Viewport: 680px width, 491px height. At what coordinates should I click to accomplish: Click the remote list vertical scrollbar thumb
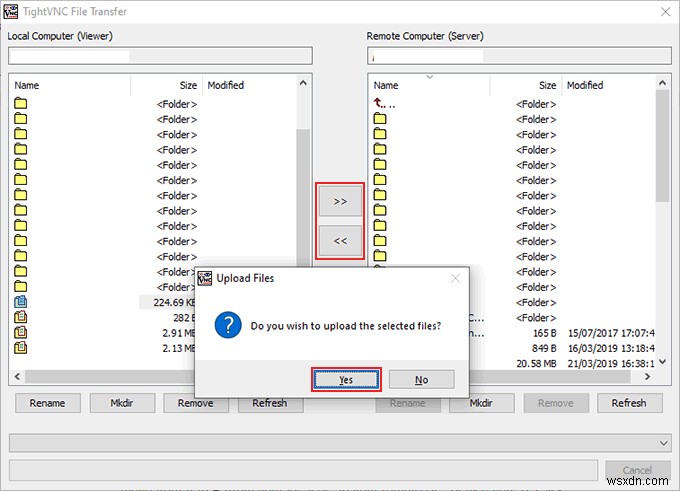663,146
